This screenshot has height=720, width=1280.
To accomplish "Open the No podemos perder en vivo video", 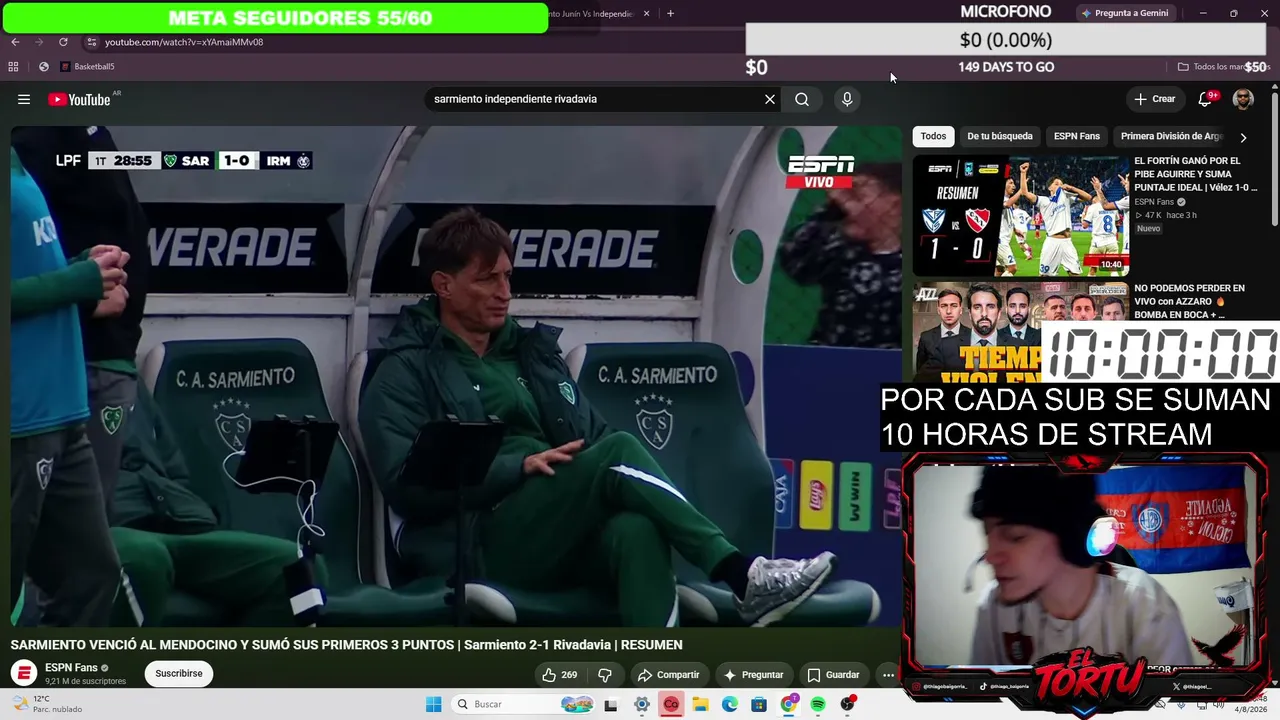I will (x=1190, y=301).
